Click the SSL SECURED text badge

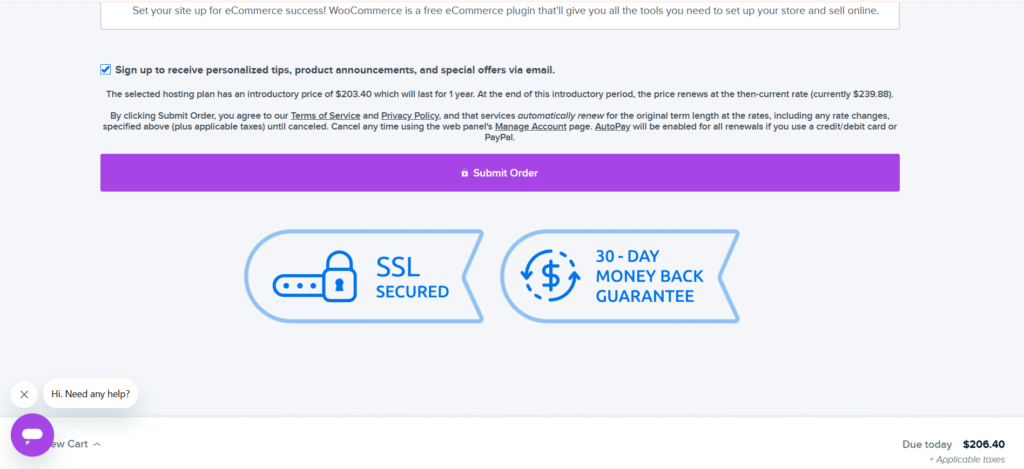[412, 278]
